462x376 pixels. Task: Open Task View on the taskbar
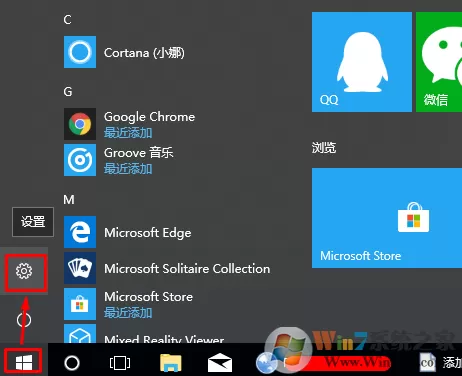coord(120,363)
